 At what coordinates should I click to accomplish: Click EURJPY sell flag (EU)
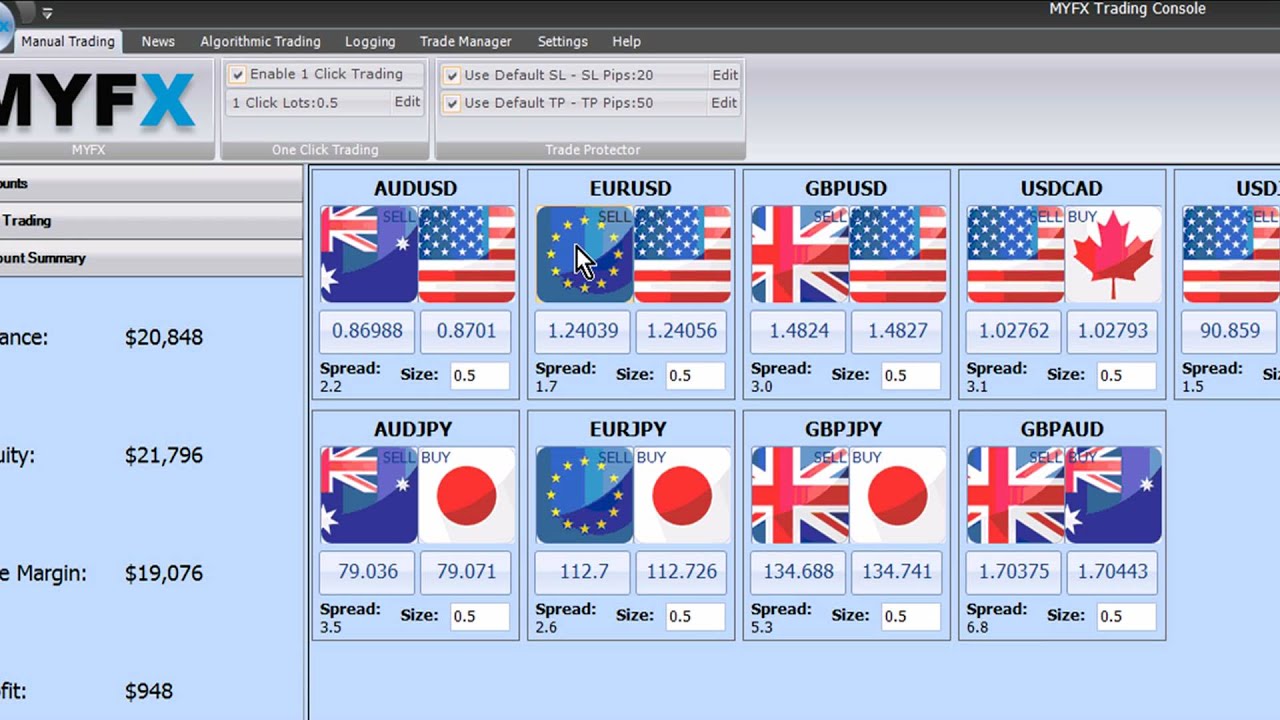[585, 495]
